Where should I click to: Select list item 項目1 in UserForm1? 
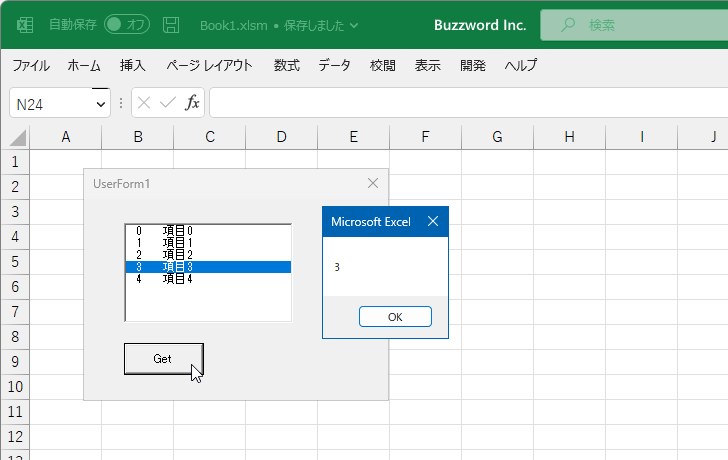point(208,243)
